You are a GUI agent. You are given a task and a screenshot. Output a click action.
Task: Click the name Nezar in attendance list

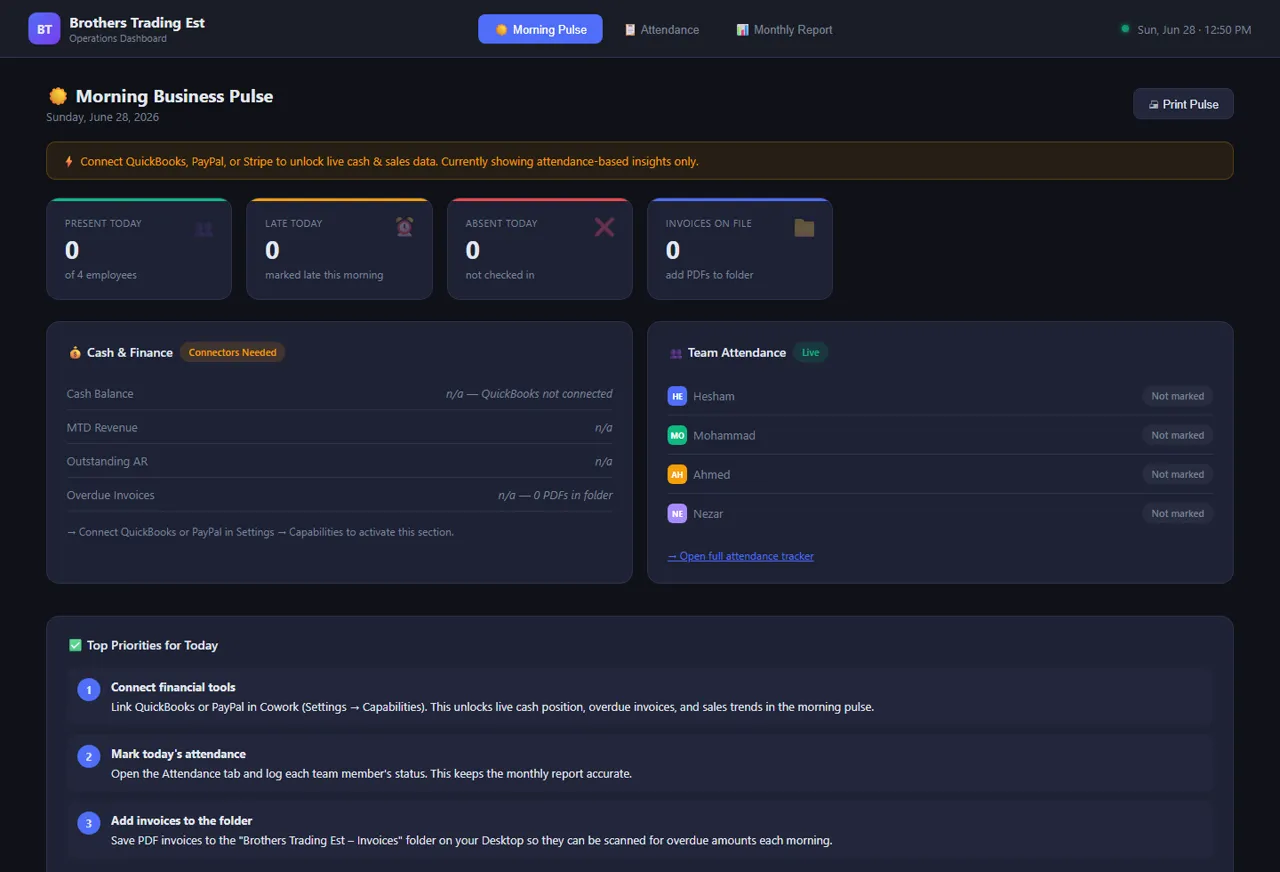[708, 513]
